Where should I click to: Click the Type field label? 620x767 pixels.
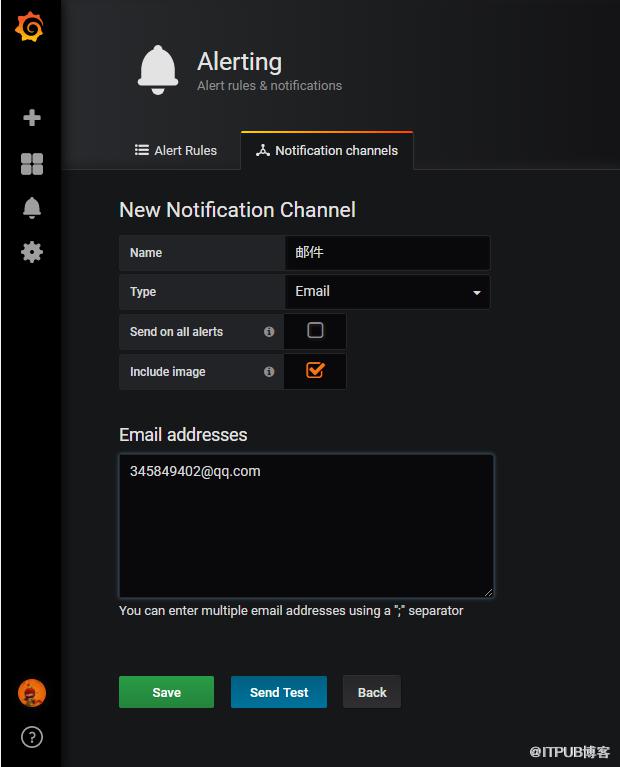pyautogui.click(x=143, y=292)
